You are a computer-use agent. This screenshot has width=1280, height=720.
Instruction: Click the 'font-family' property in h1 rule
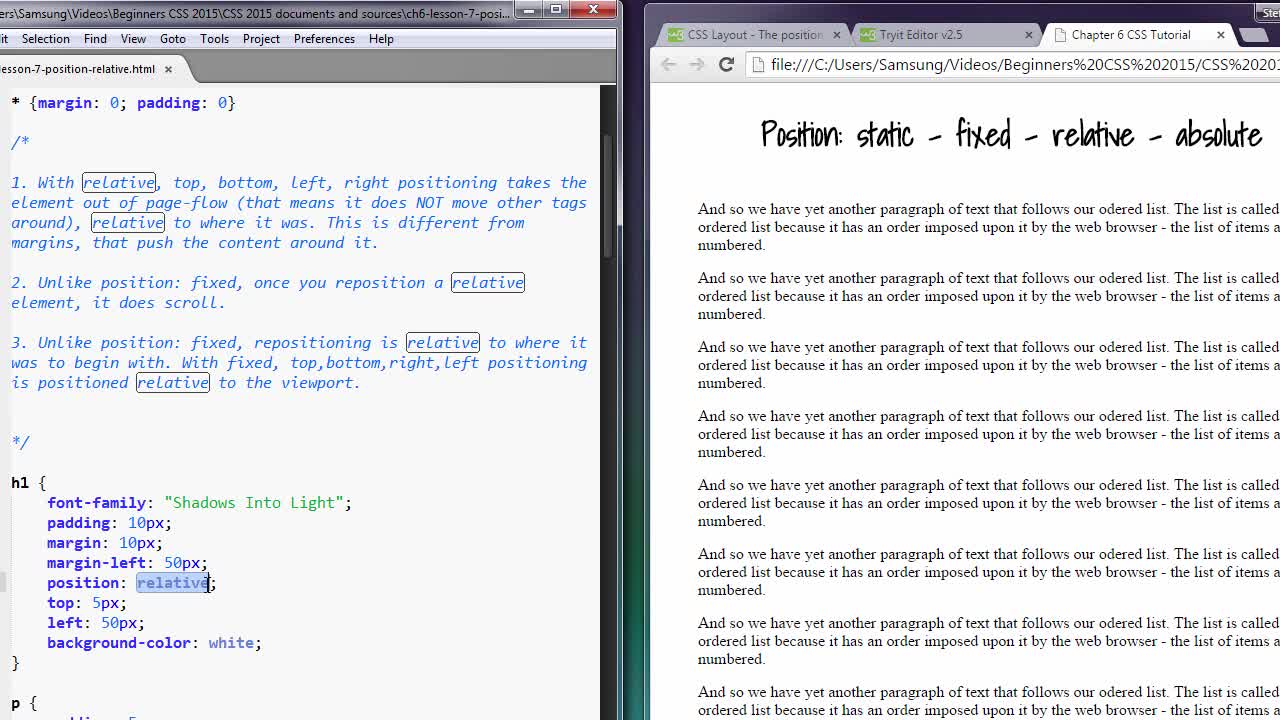click(97, 503)
